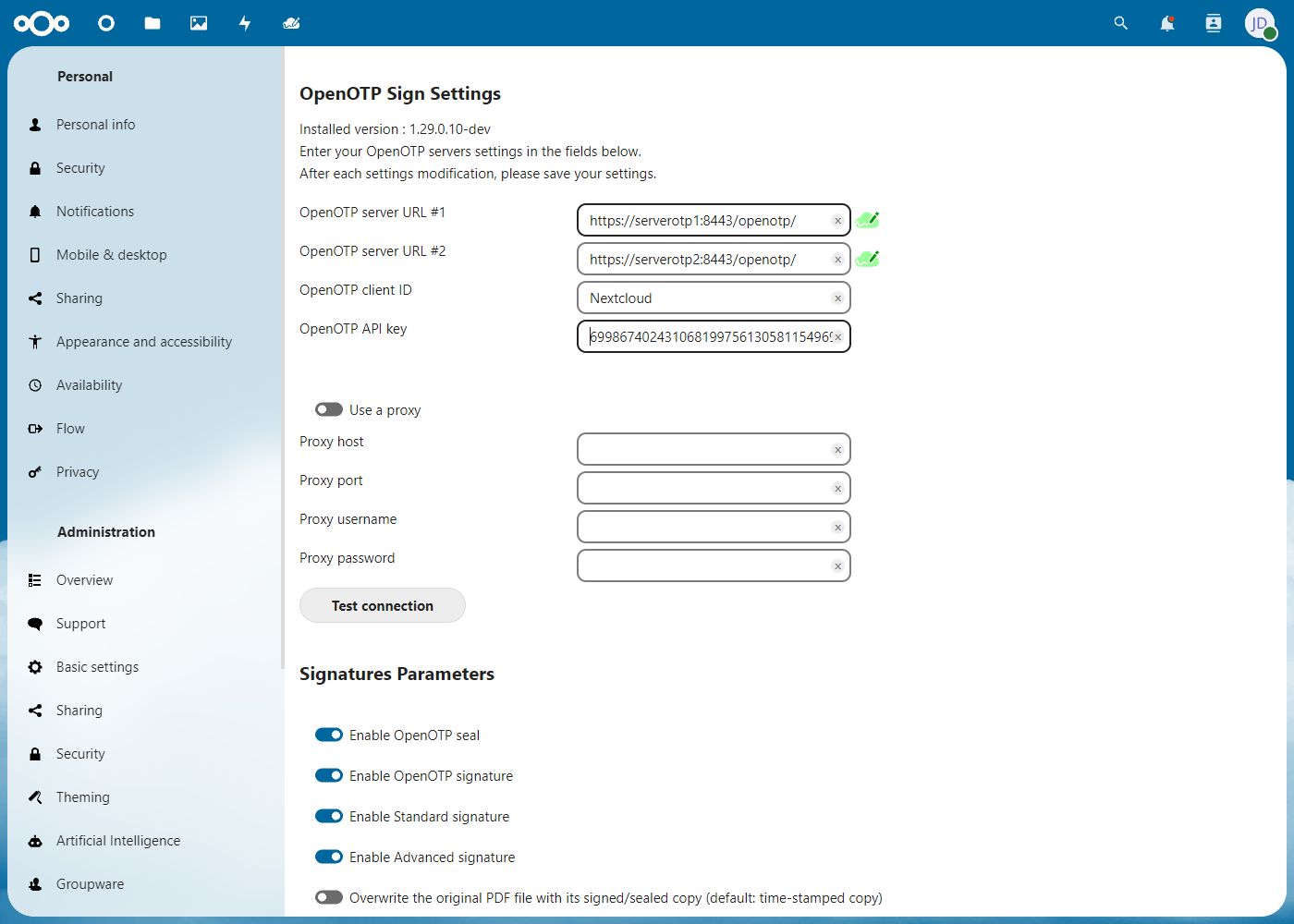
Task: Enable Overwrite the original PDF file switch
Action: 329,897
